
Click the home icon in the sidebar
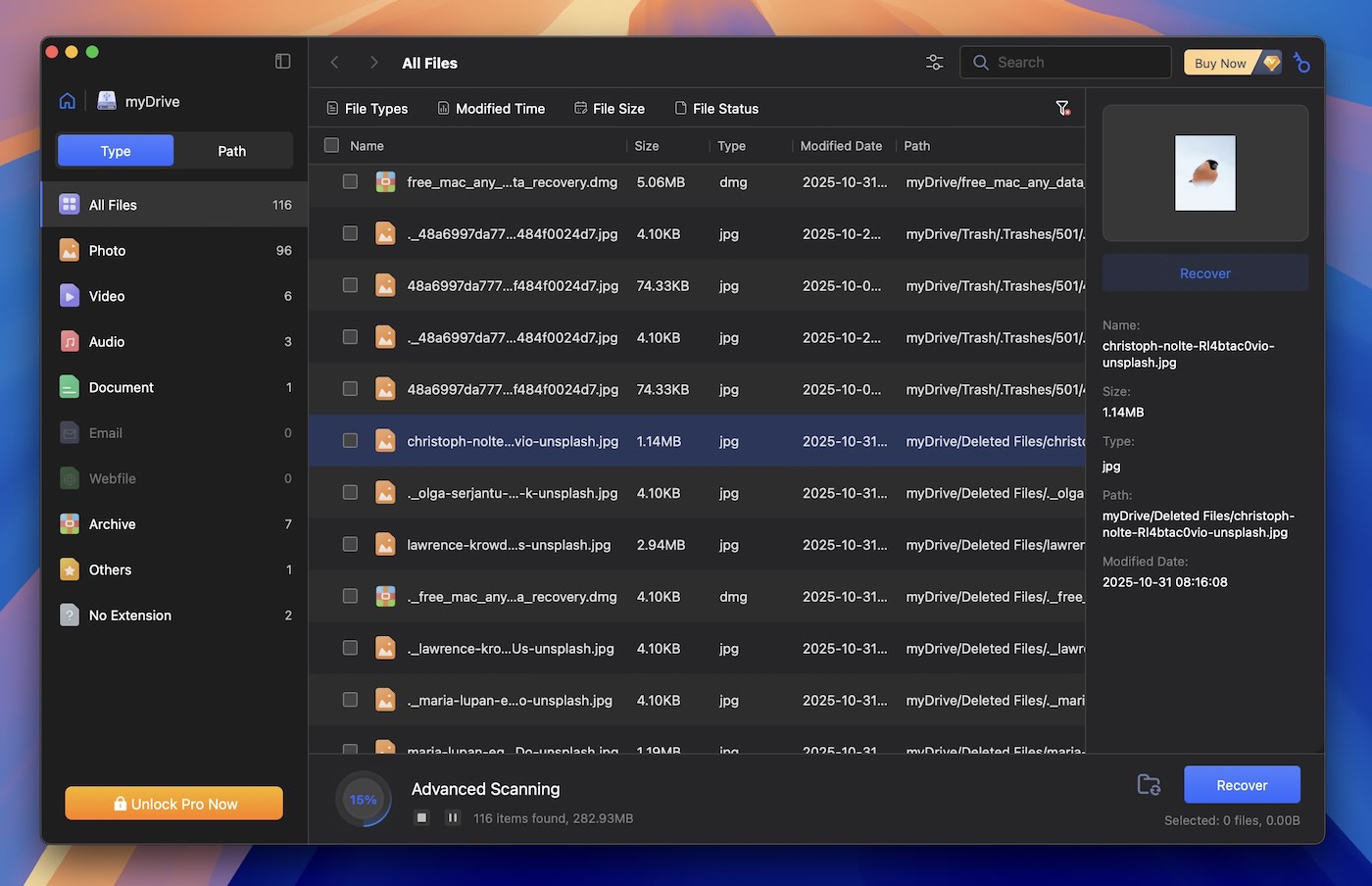click(68, 101)
